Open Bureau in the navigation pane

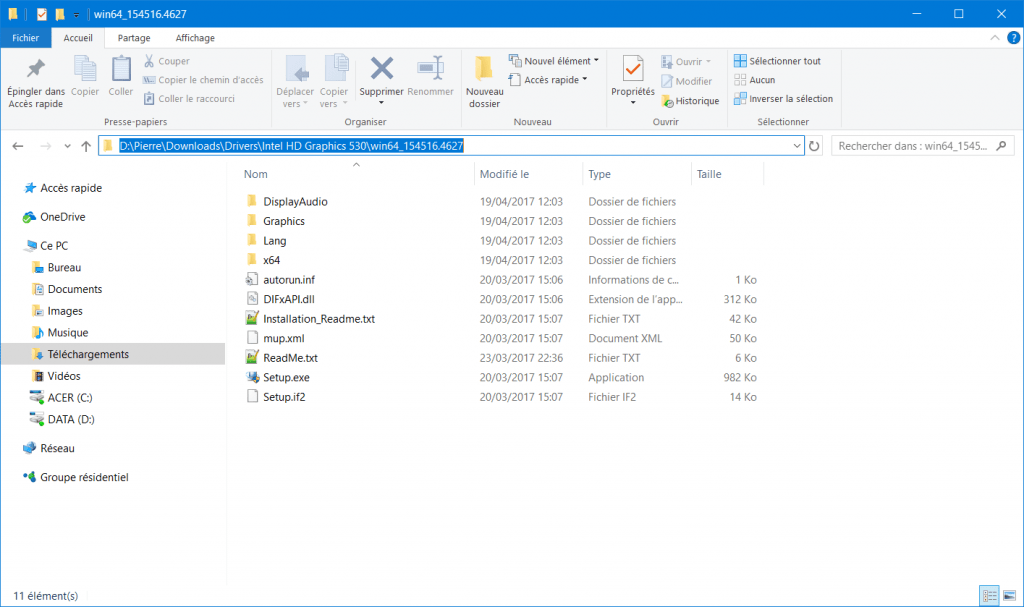coord(64,267)
